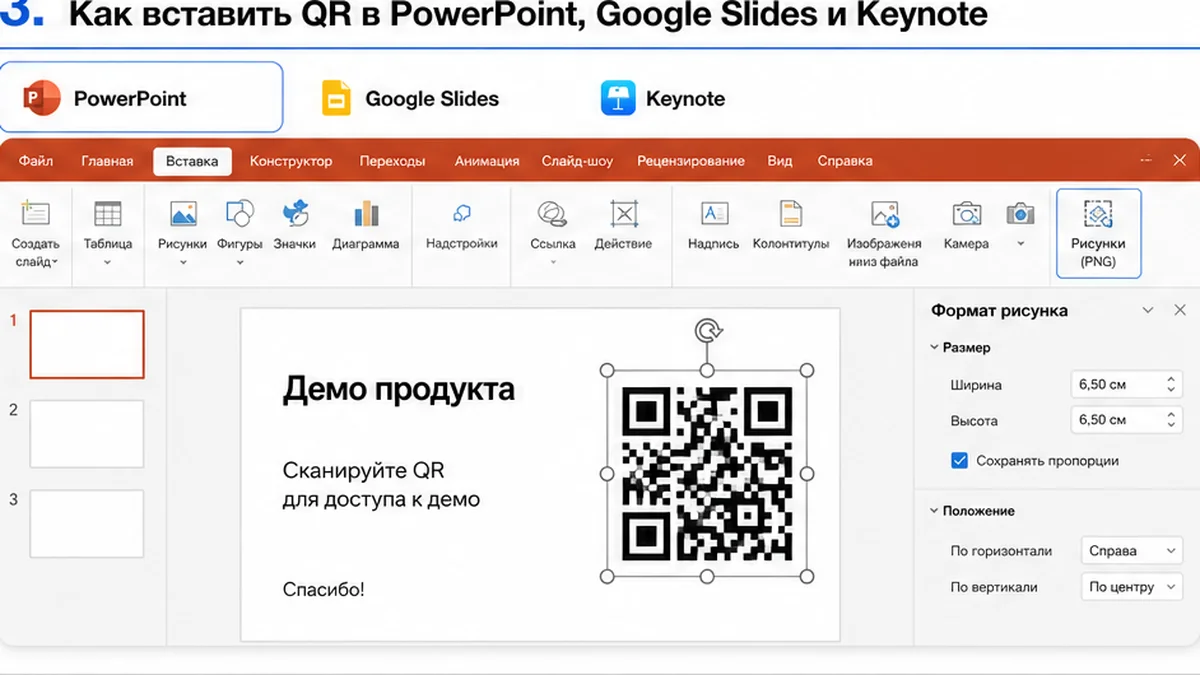This screenshot has width=1200, height=675.
Task: Expand the arrow under Ссылка
Action: (x=552, y=263)
